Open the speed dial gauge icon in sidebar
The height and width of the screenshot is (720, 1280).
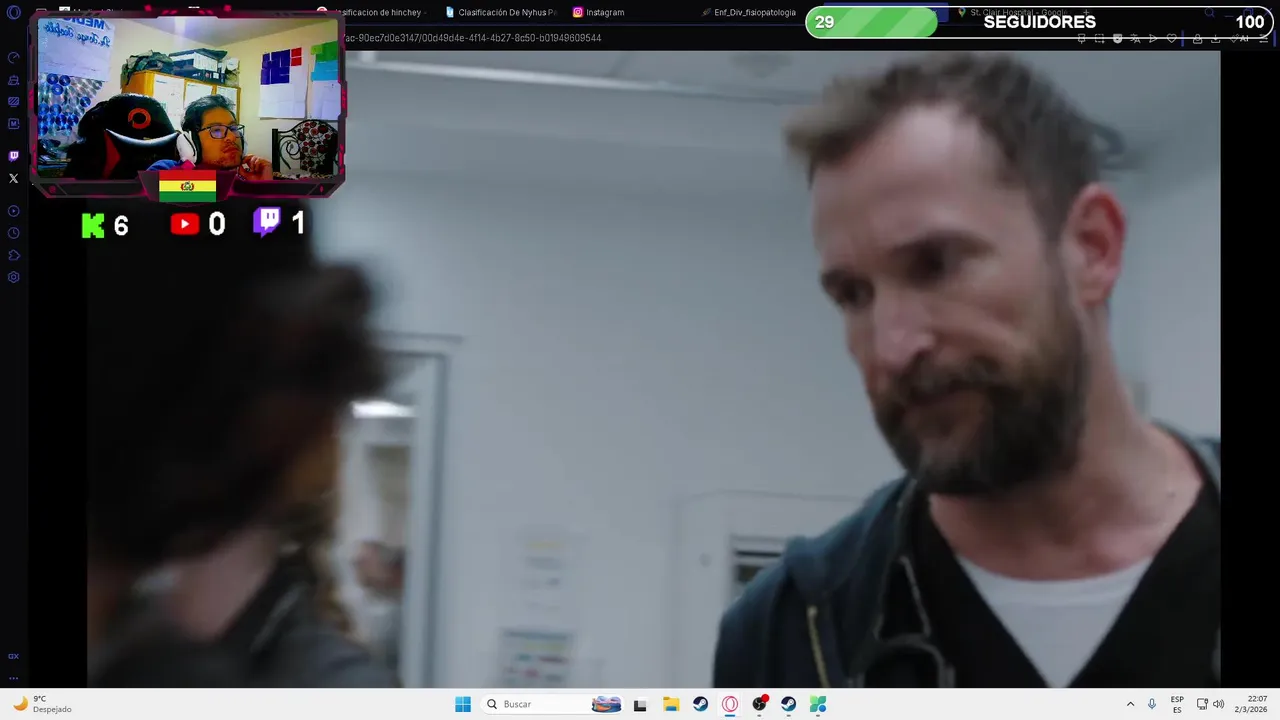(x=13, y=58)
